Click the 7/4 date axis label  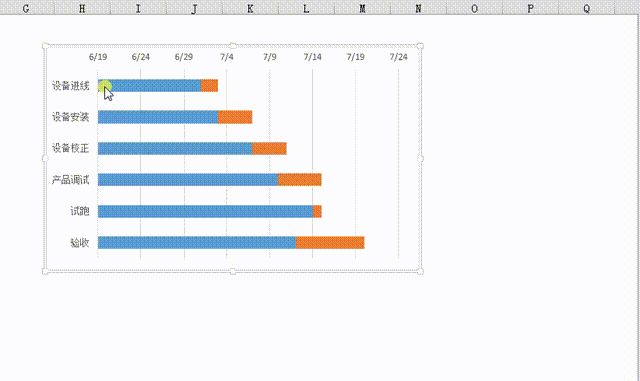(227, 57)
